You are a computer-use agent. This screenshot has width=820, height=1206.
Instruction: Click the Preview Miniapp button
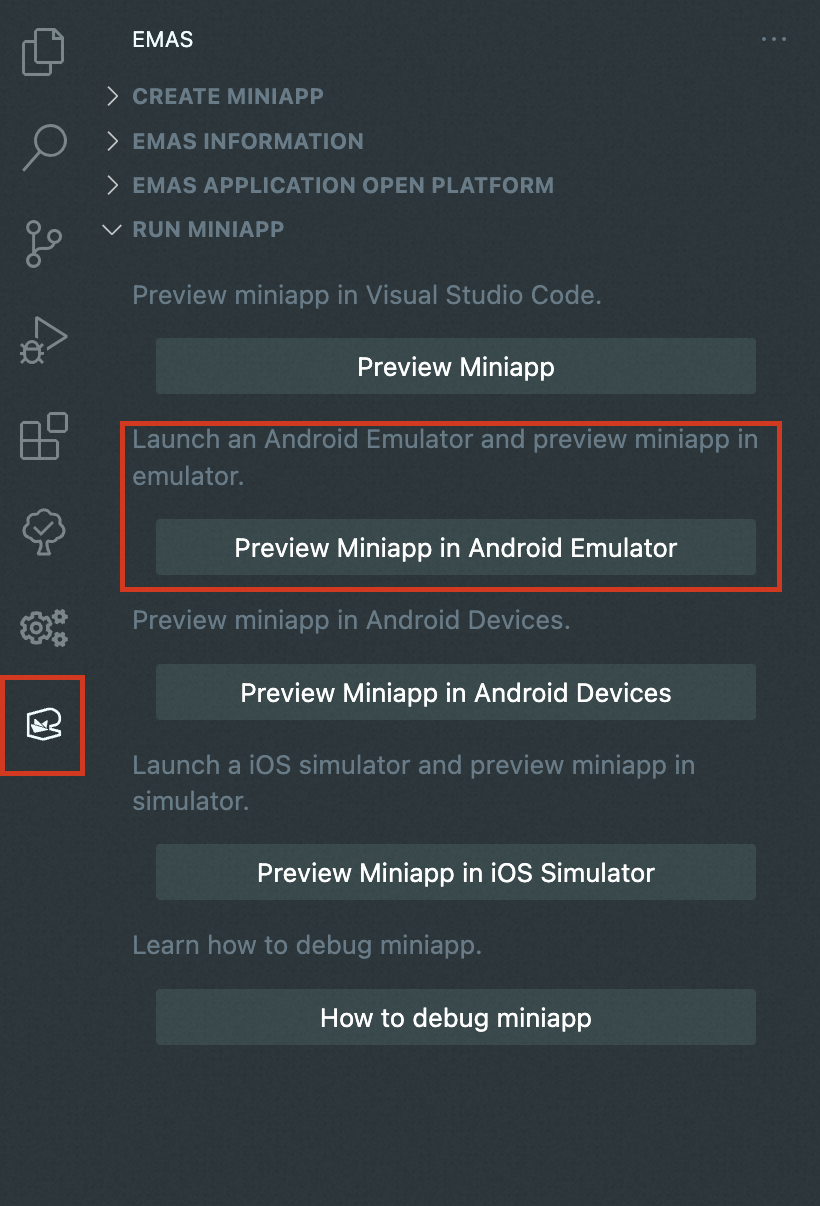(x=455, y=366)
